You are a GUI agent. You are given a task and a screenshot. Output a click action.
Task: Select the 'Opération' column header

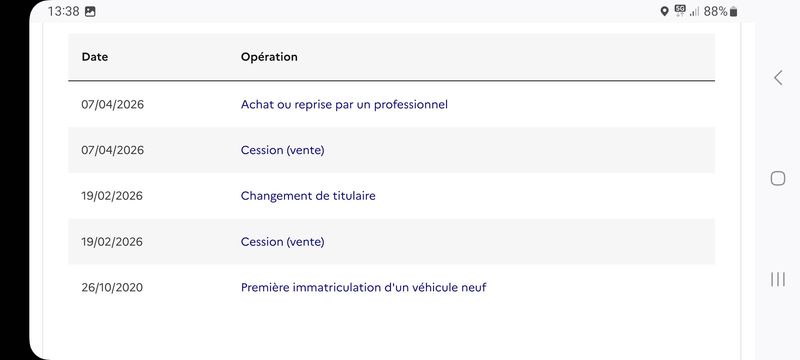tap(269, 57)
